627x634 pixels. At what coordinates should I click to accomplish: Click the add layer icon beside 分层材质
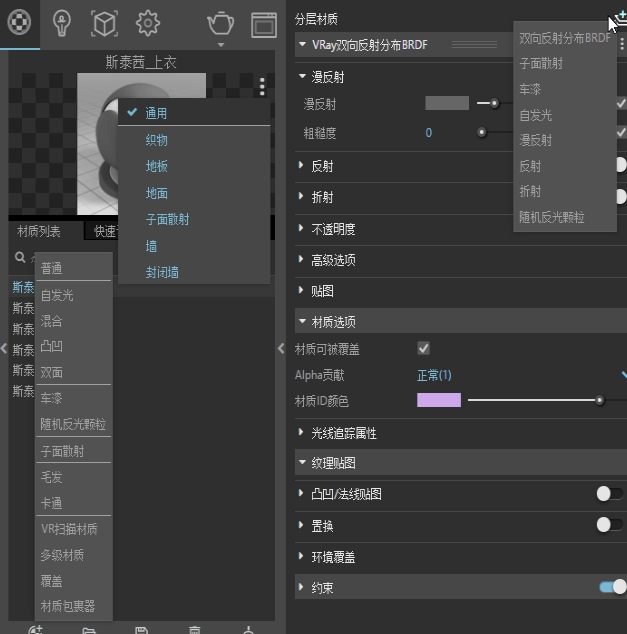click(619, 18)
